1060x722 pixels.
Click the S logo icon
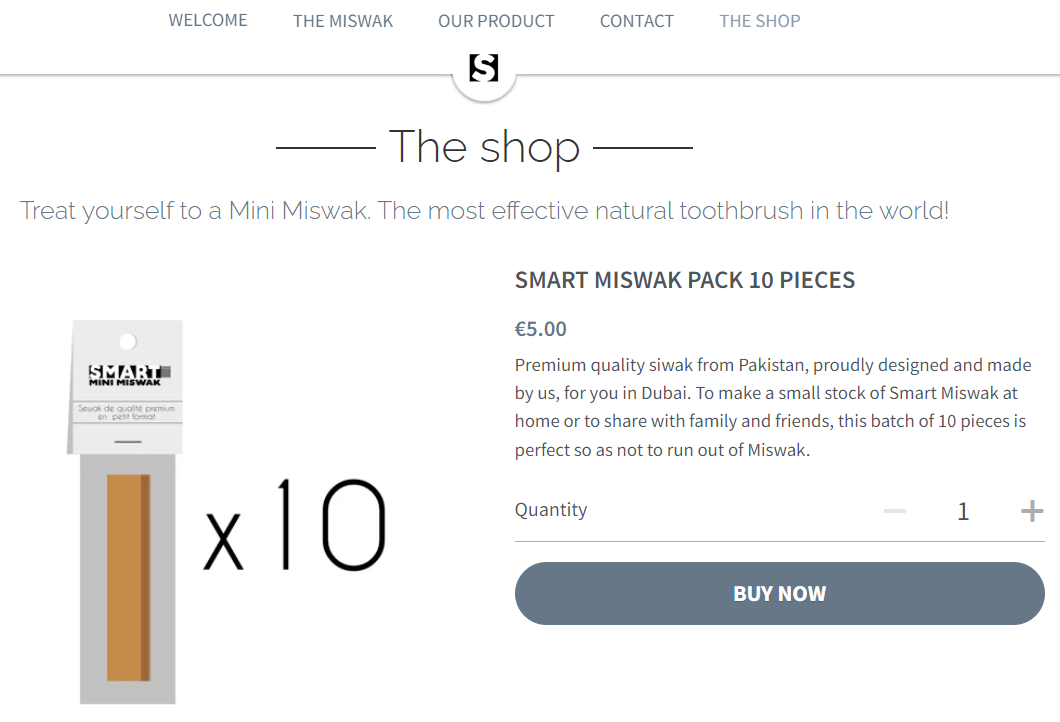pyautogui.click(x=484, y=66)
